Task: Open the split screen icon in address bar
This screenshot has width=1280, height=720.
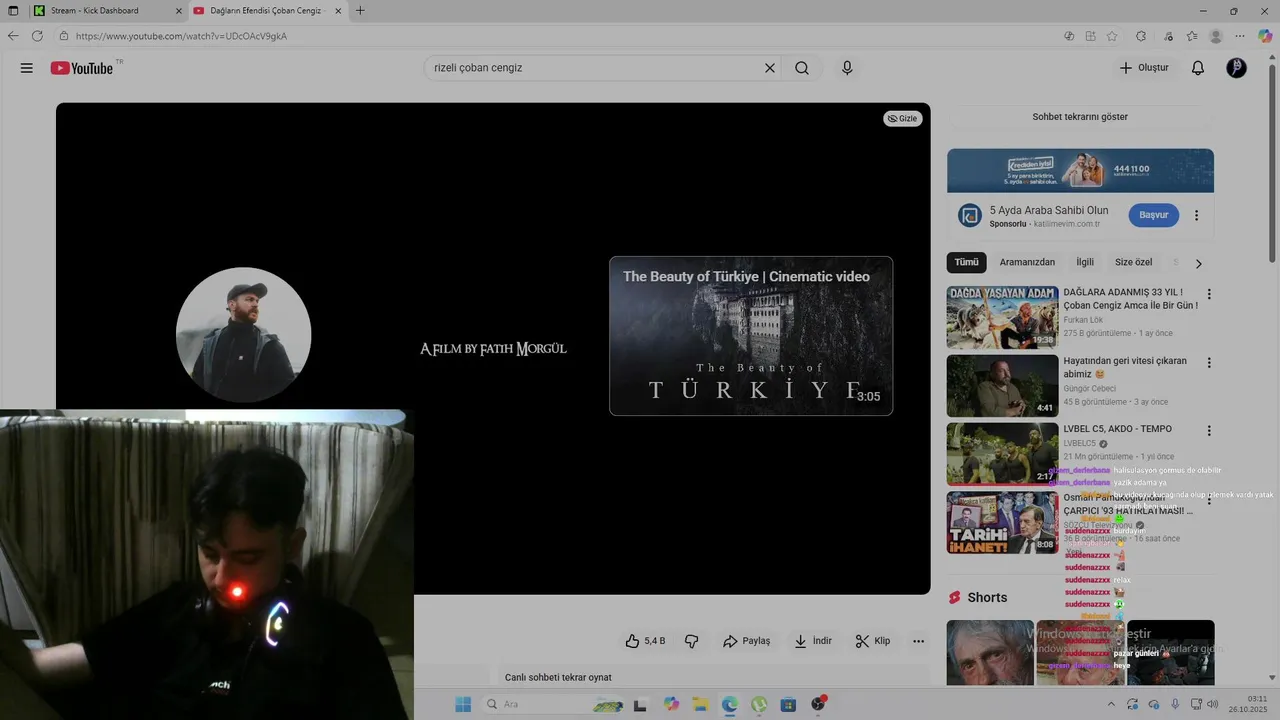Action: [x=1090, y=36]
